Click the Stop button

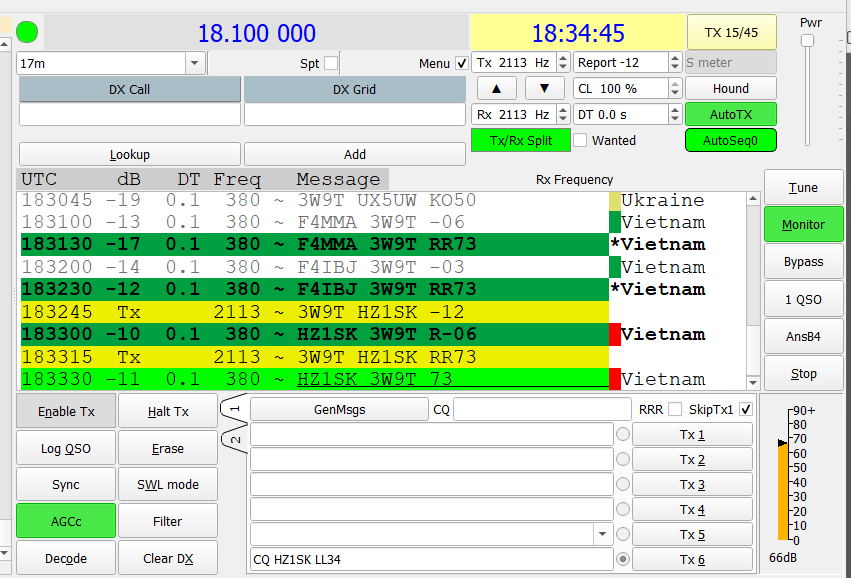[x=803, y=373]
